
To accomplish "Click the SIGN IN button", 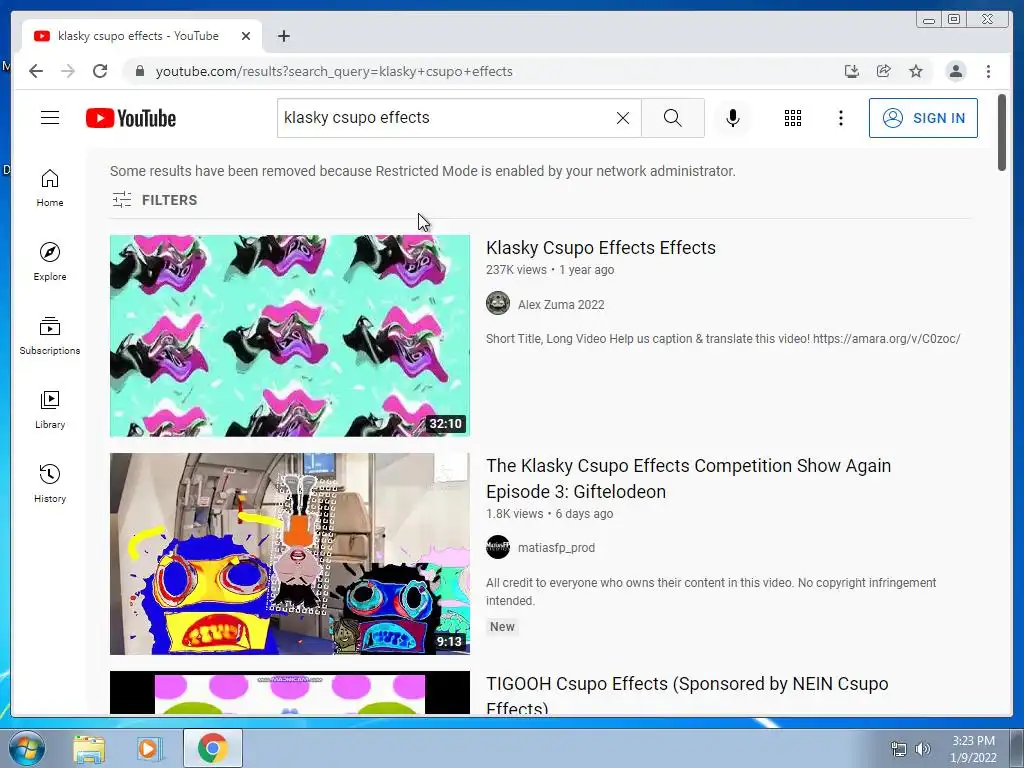I will click(923, 118).
